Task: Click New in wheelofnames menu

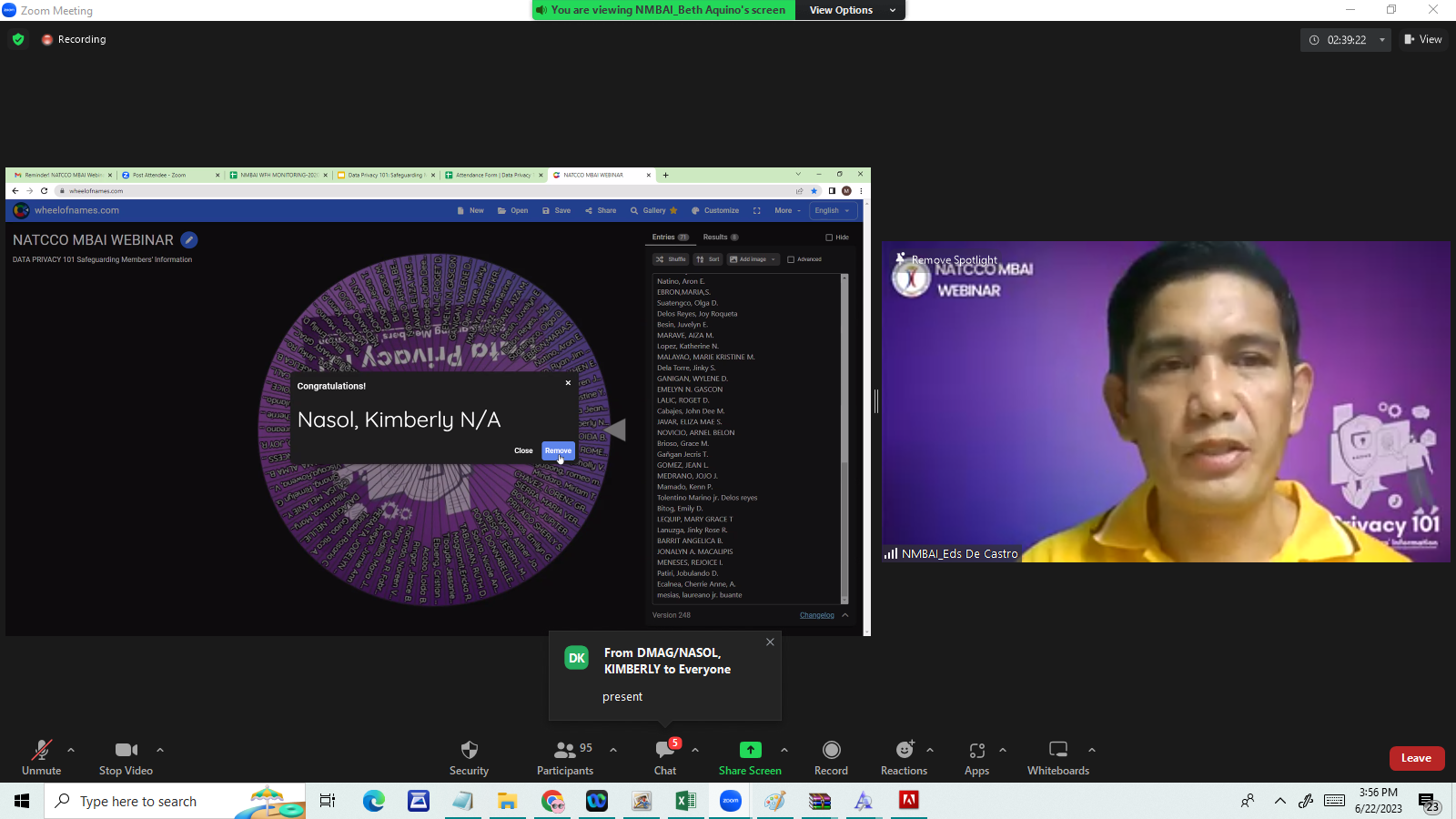Action: click(470, 210)
